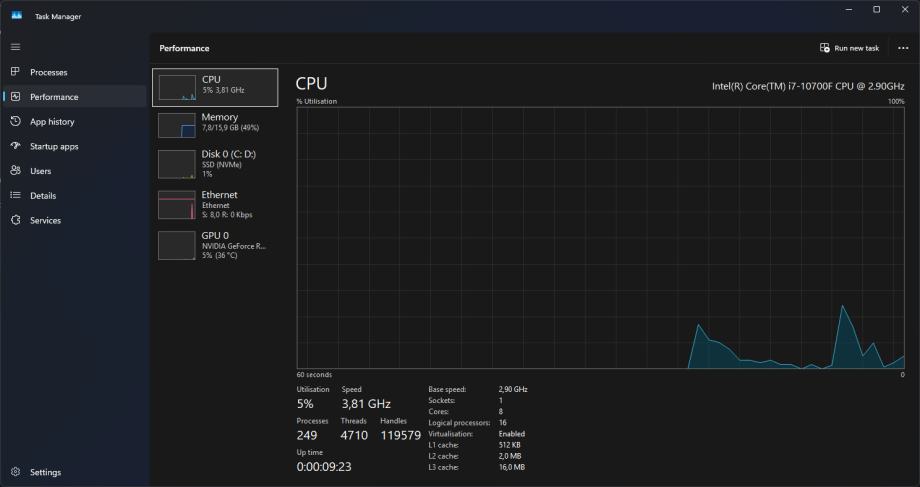
Task: Click the Base speed 2,90 GHz value
Action: click(513, 389)
